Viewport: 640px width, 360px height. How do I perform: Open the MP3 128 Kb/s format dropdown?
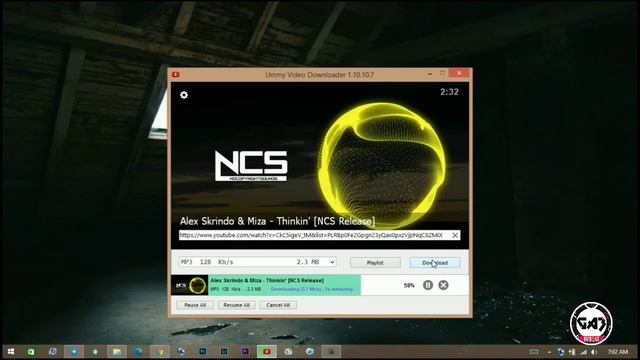(x=258, y=262)
